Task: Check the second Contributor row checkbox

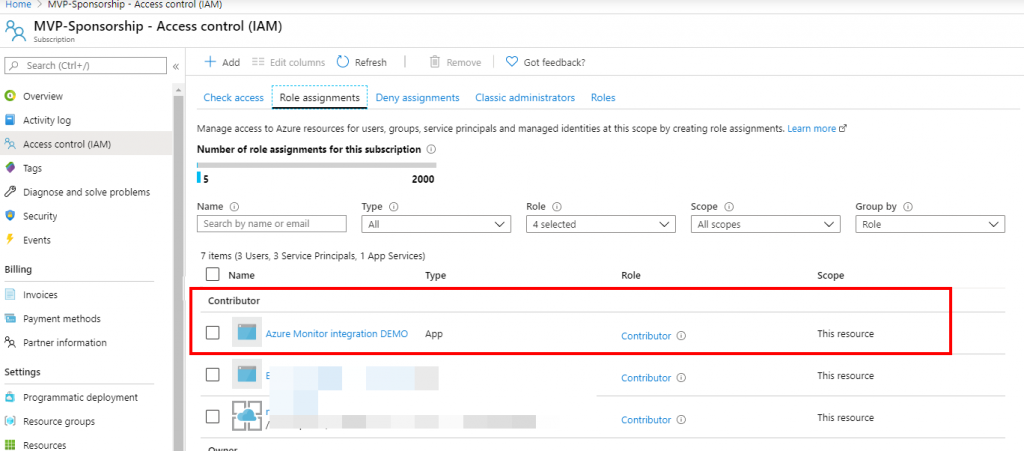Action: [x=212, y=375]
